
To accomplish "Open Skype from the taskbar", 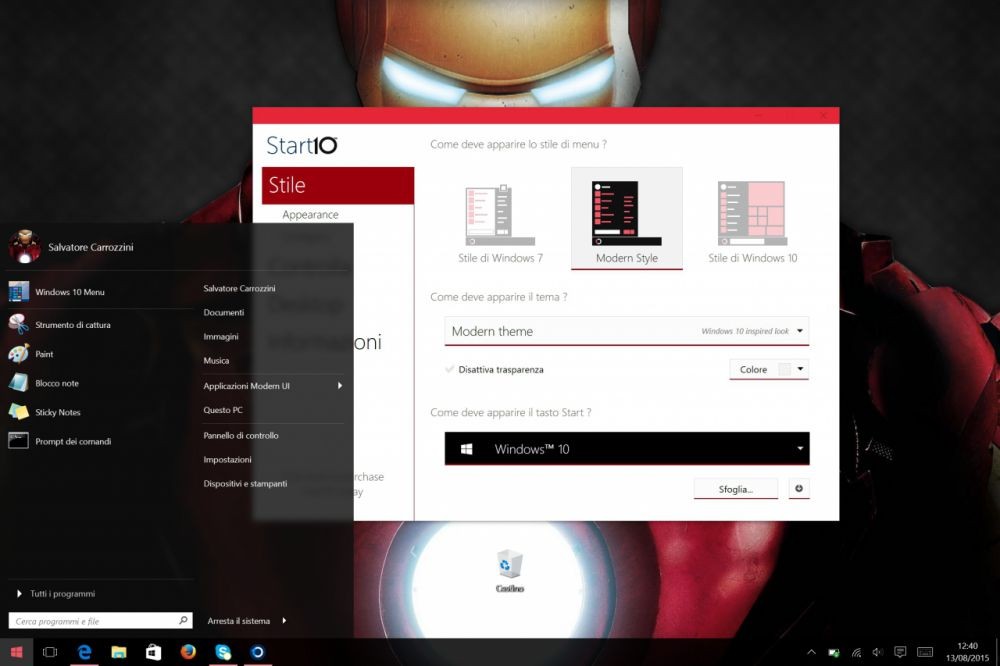I will coord(223,652).
